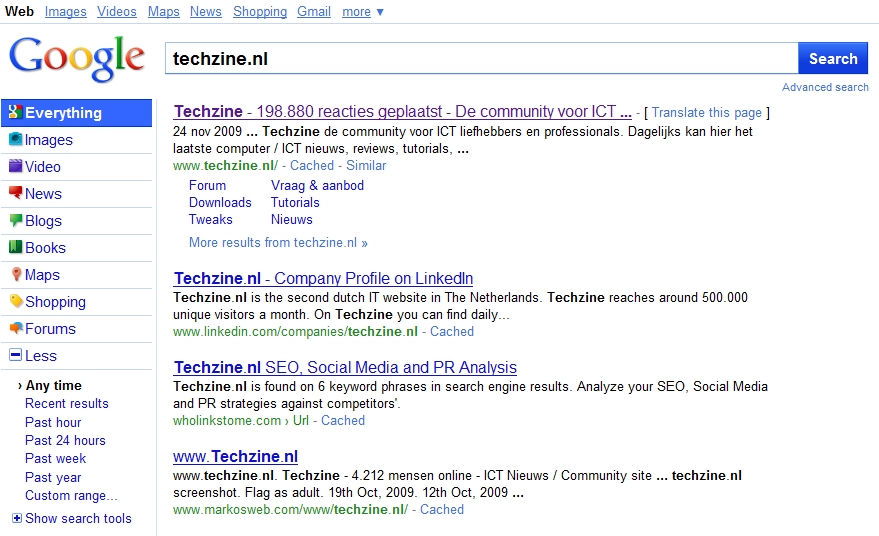Click the green www.techzine.nl/ URL text
Screen dimensions: 879x536
click(x=225, y=165)
